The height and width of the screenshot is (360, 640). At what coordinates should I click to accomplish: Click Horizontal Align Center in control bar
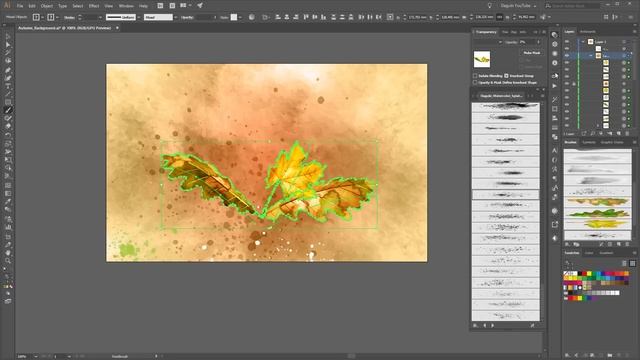coord(287,17)
